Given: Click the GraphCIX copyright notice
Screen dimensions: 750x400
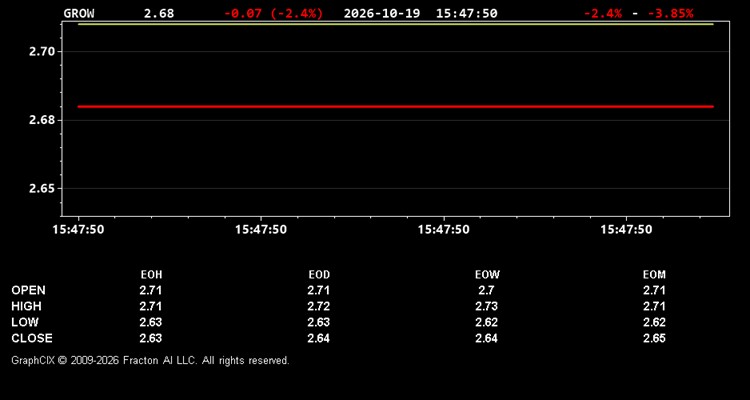Looking at the screenshot, I should coord(150,360).
